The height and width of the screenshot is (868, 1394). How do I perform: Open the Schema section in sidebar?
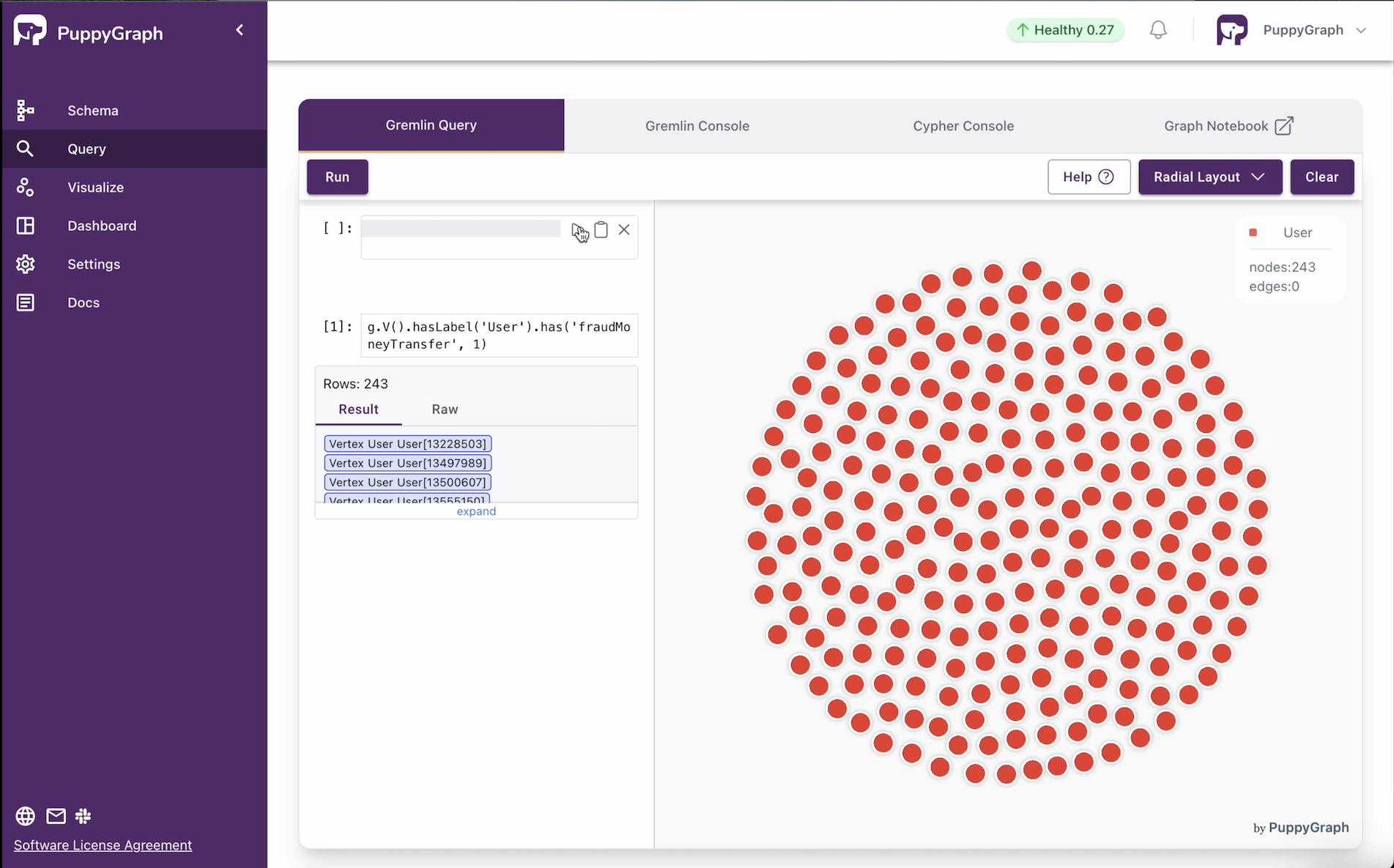pyautogui.click(x=25, y=110)
